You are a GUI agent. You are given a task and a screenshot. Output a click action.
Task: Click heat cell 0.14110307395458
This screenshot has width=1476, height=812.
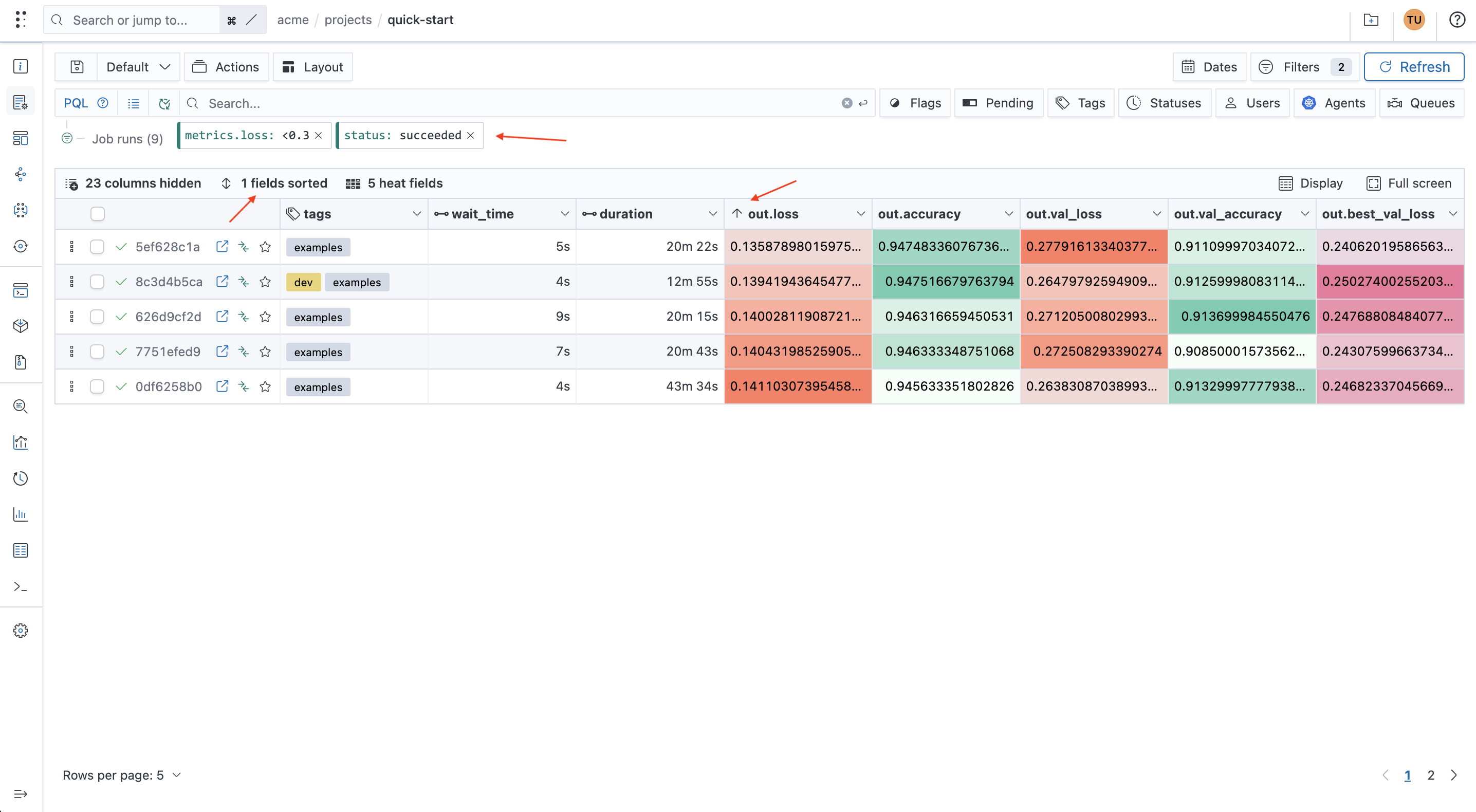[798, 386]
